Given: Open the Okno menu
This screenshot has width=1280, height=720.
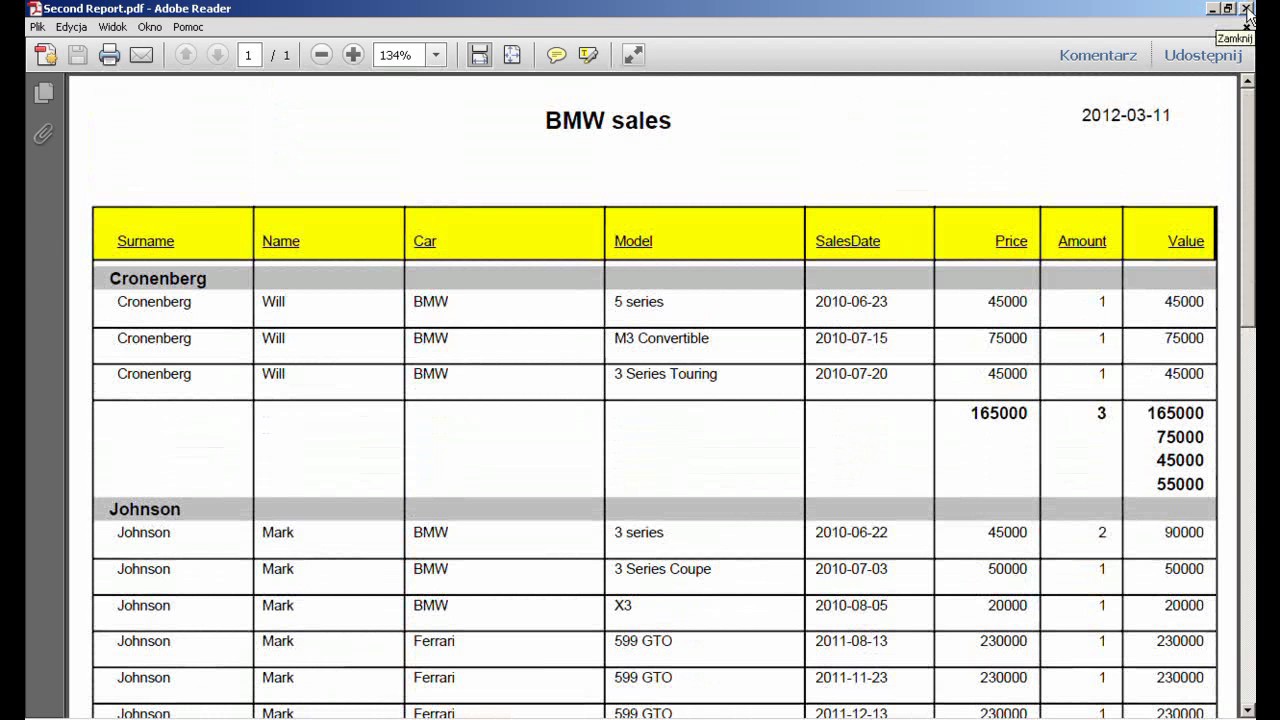Looking at the screenshot, I should [x=150, y=27].
